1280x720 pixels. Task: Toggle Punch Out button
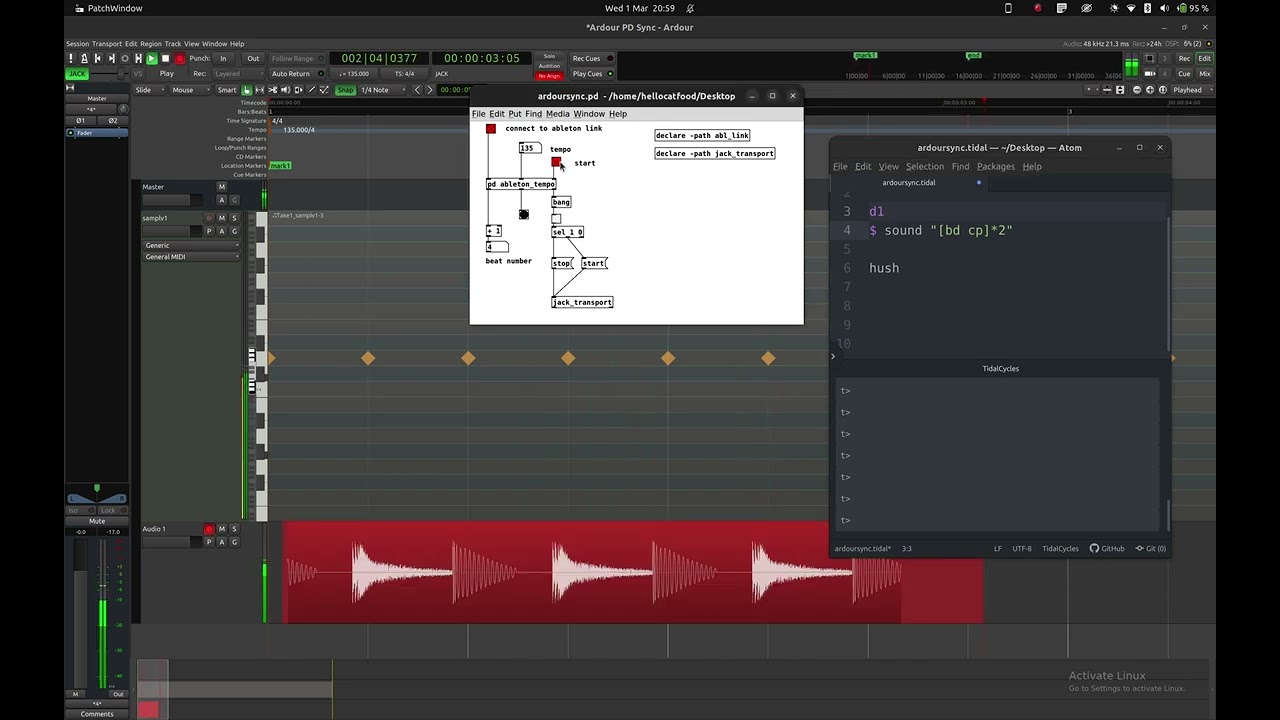click(x=253, y=59)
